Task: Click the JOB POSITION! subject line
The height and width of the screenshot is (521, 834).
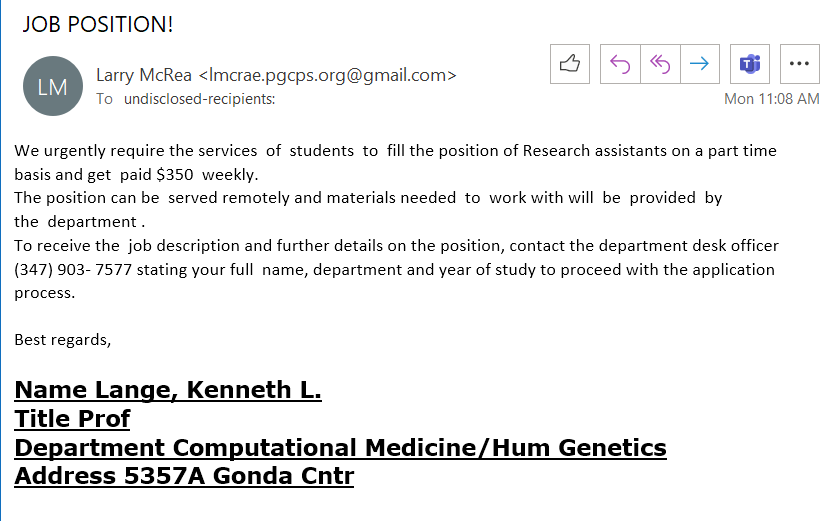Action: 98,24
